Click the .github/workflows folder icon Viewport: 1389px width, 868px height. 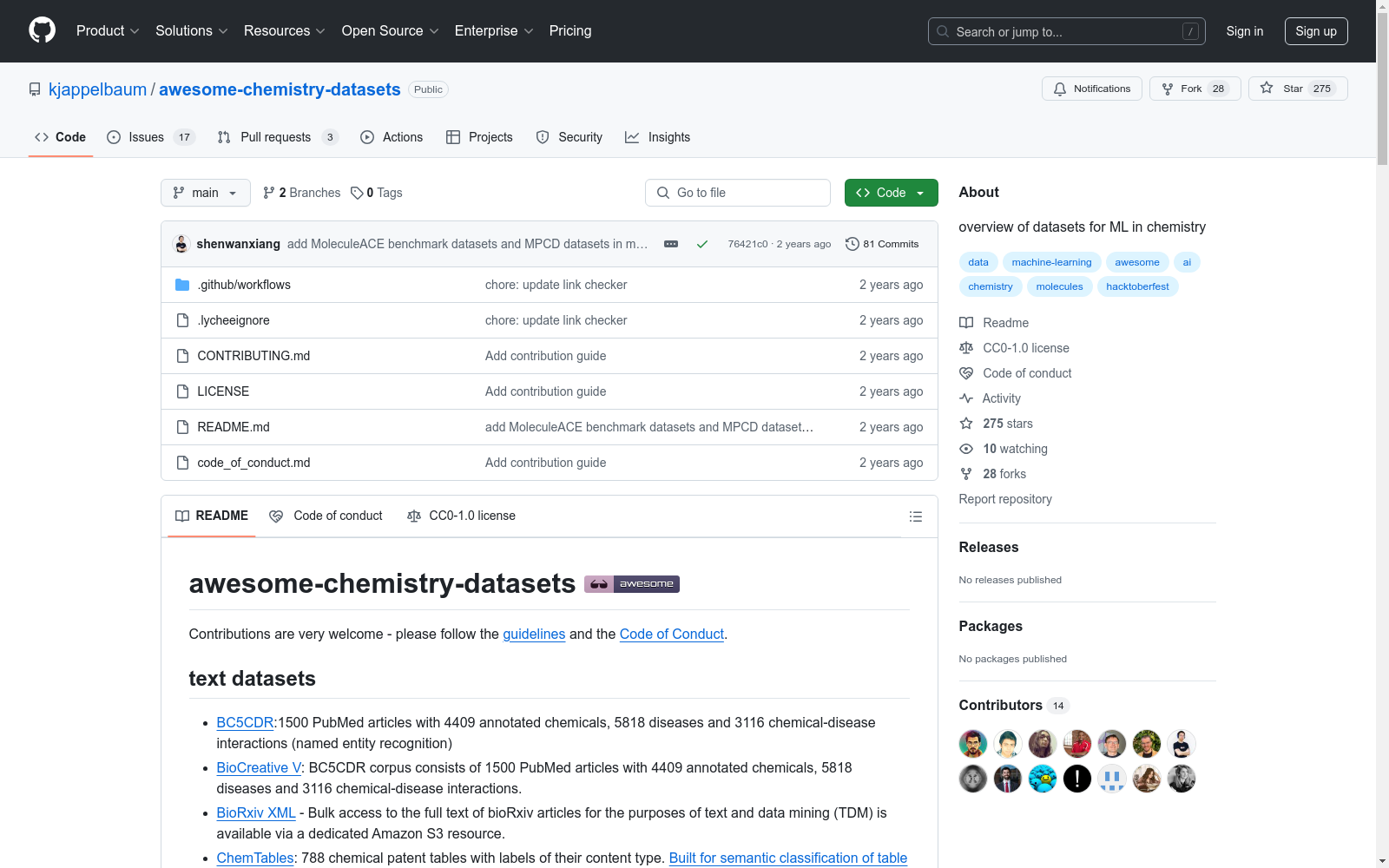pos(182,285)
